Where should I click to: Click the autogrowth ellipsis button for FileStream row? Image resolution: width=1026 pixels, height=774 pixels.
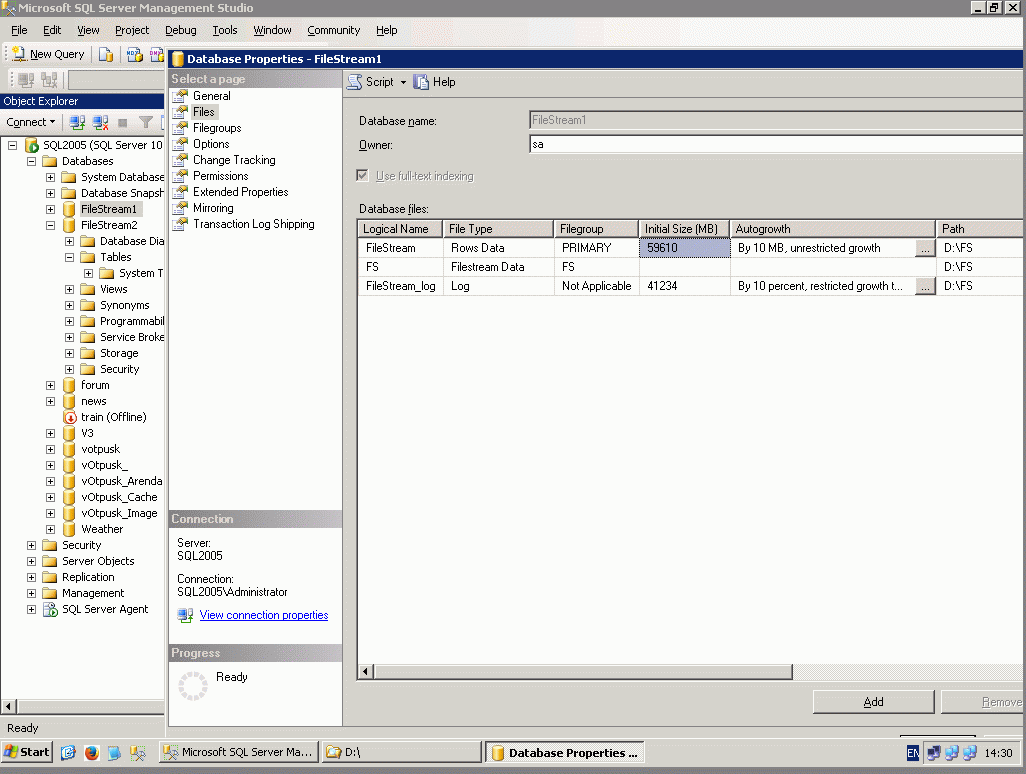pos(925,249)
